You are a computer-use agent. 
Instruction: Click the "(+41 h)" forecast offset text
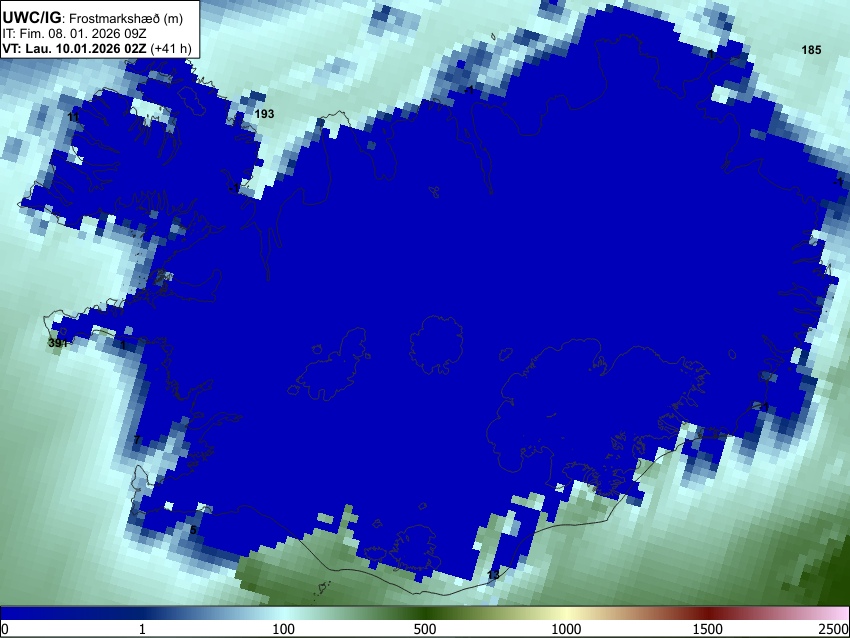tap(171, 48)
